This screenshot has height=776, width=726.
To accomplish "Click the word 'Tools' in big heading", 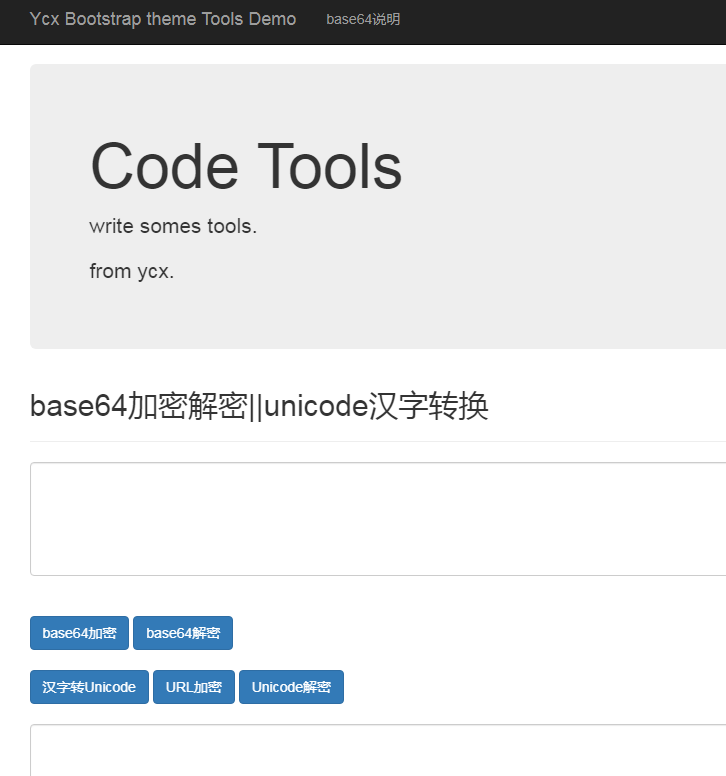I will point(330,166).
